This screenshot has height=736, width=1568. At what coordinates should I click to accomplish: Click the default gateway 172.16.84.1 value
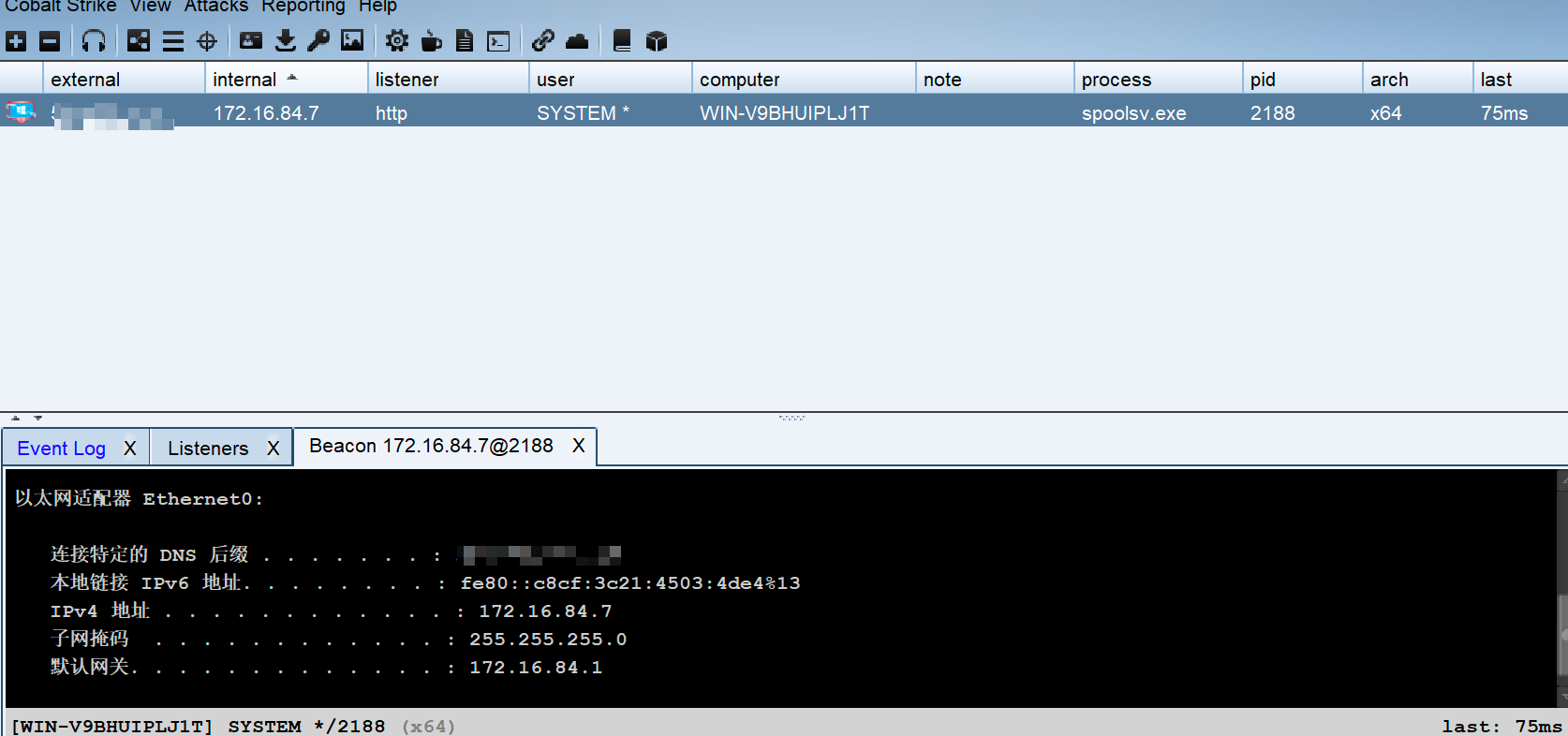(536, 667)
